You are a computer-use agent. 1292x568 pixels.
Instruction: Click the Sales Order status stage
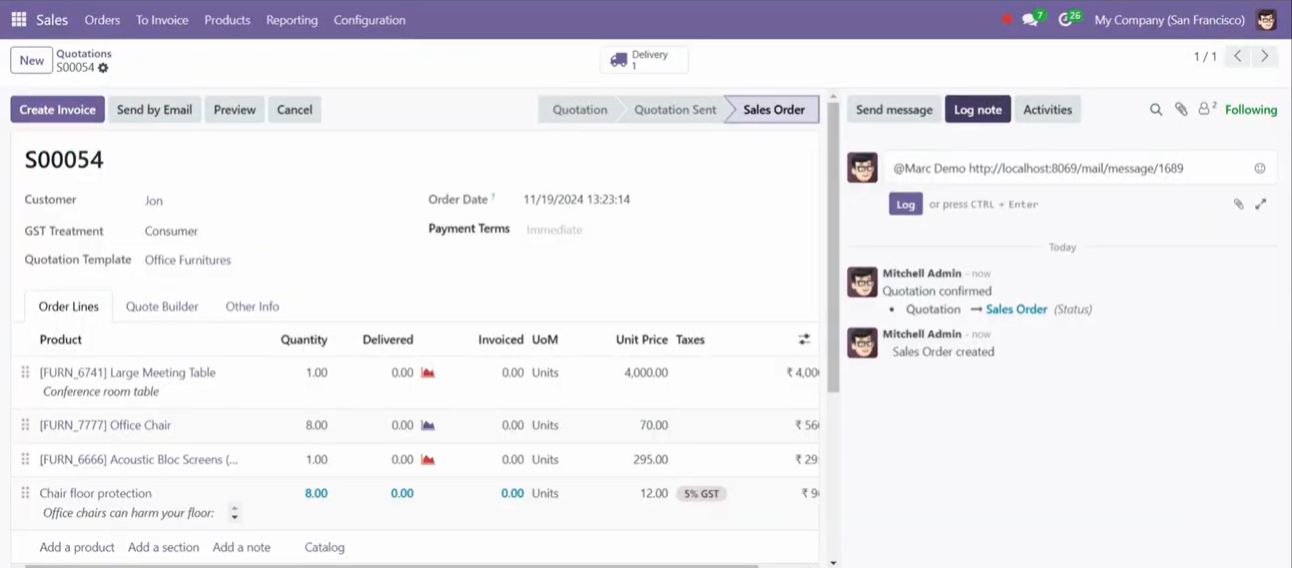773,110
